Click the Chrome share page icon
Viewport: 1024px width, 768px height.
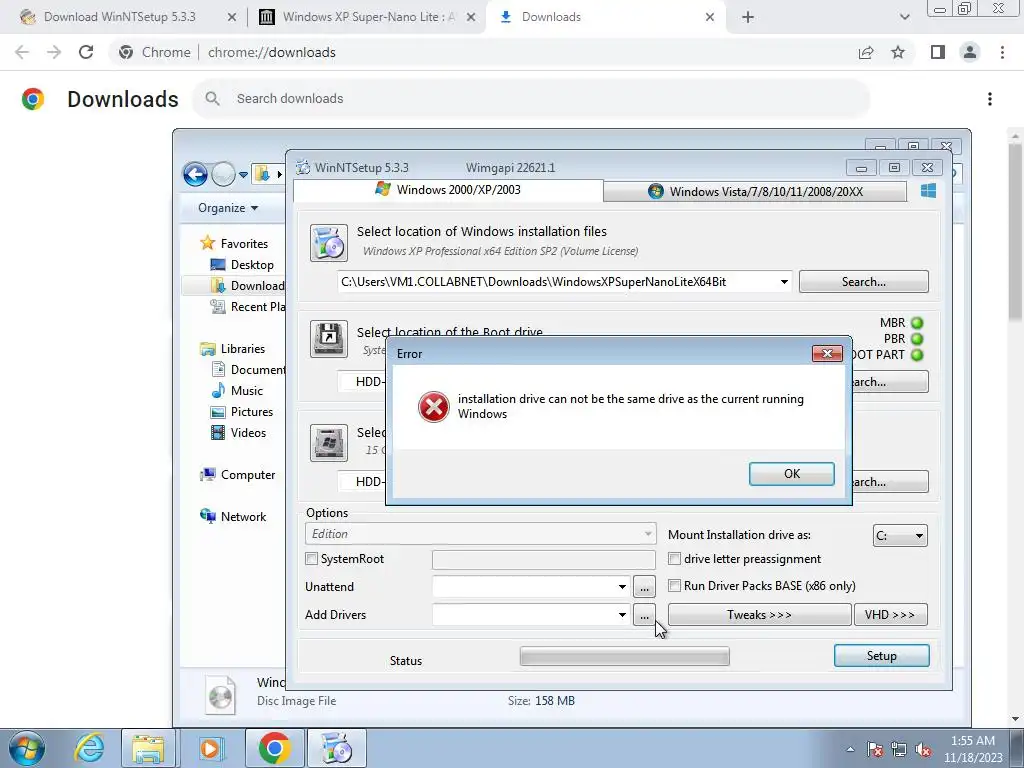866,52
